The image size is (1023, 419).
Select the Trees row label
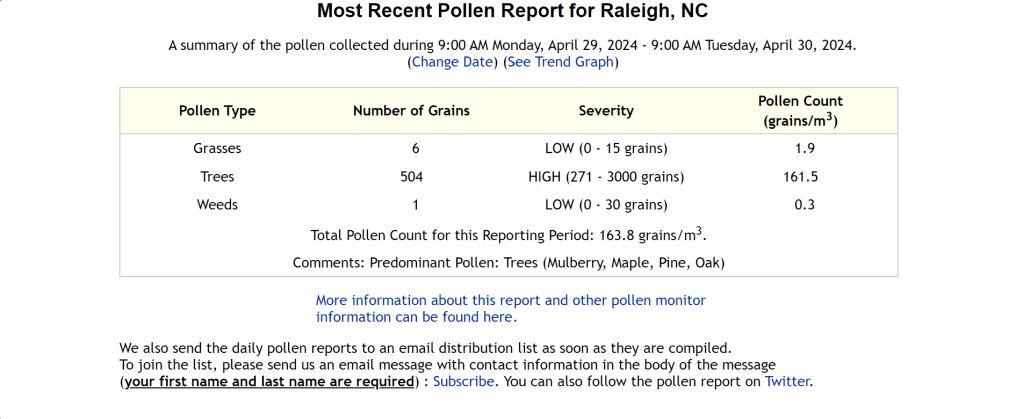coord(217,177)
